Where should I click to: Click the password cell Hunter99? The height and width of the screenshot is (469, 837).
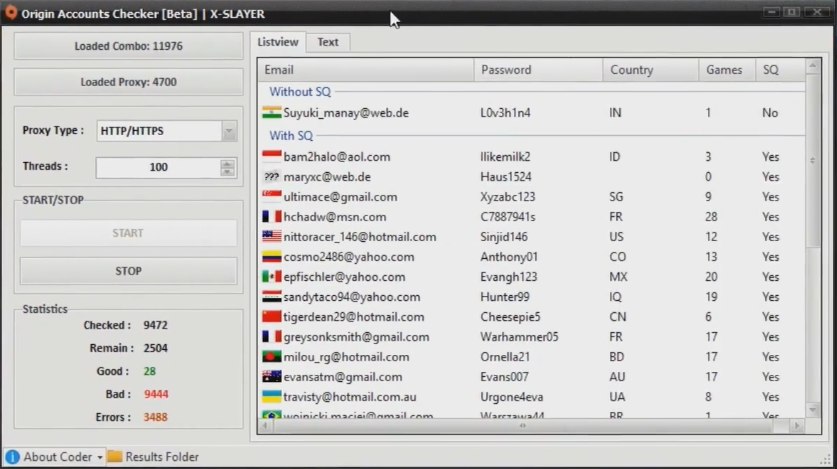pos(504,297)
